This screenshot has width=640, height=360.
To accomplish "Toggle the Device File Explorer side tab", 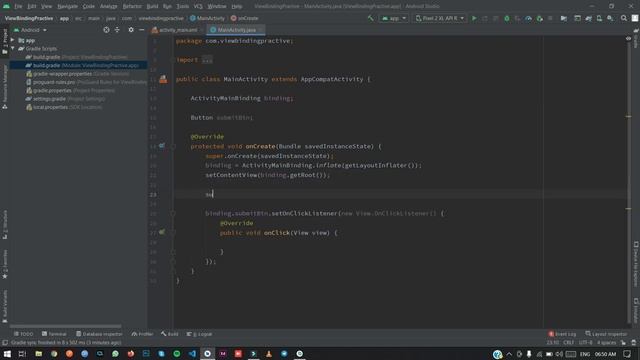I will [636, 264].
